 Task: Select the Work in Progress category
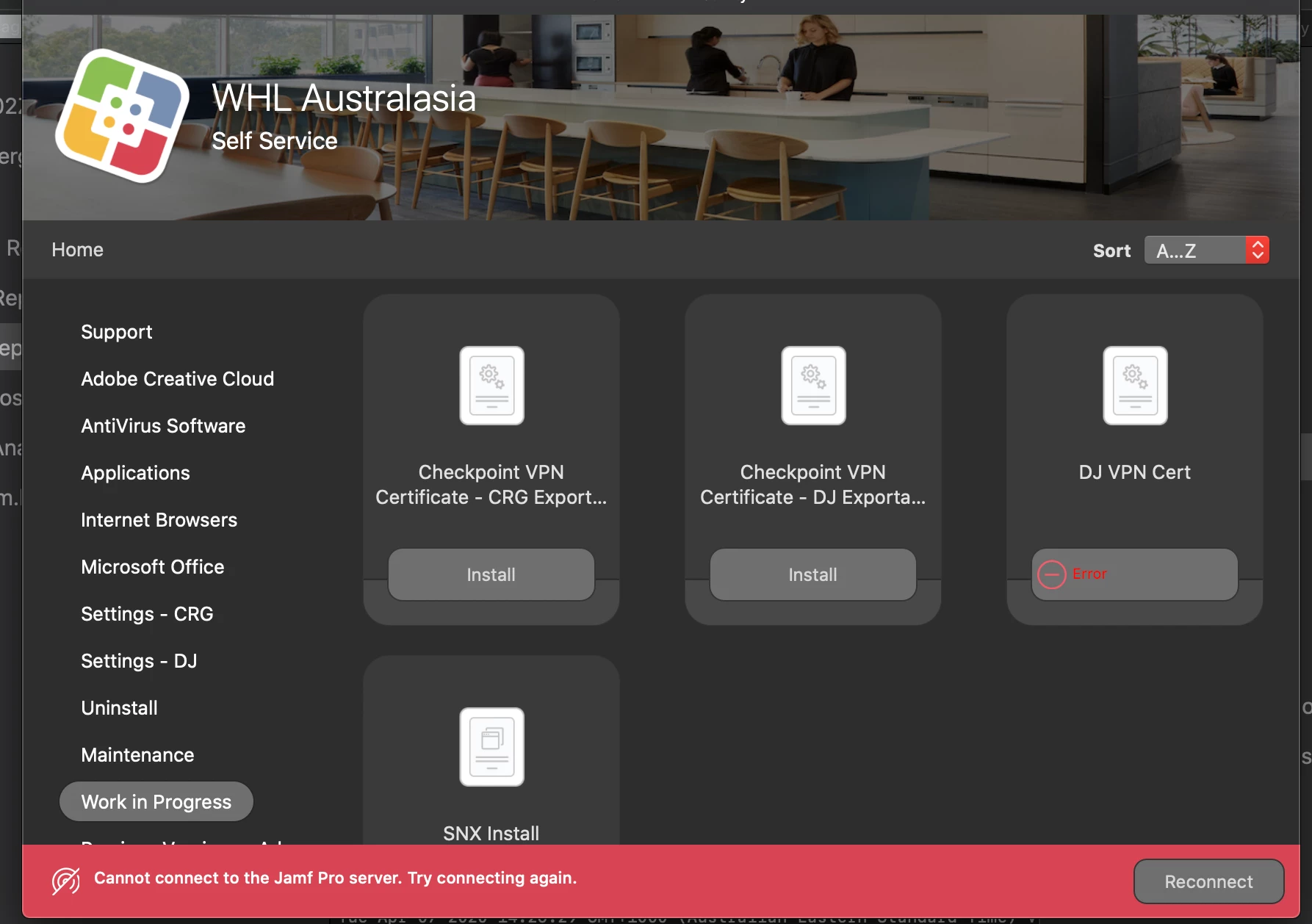pyautogui.click(x=156, y=802)
